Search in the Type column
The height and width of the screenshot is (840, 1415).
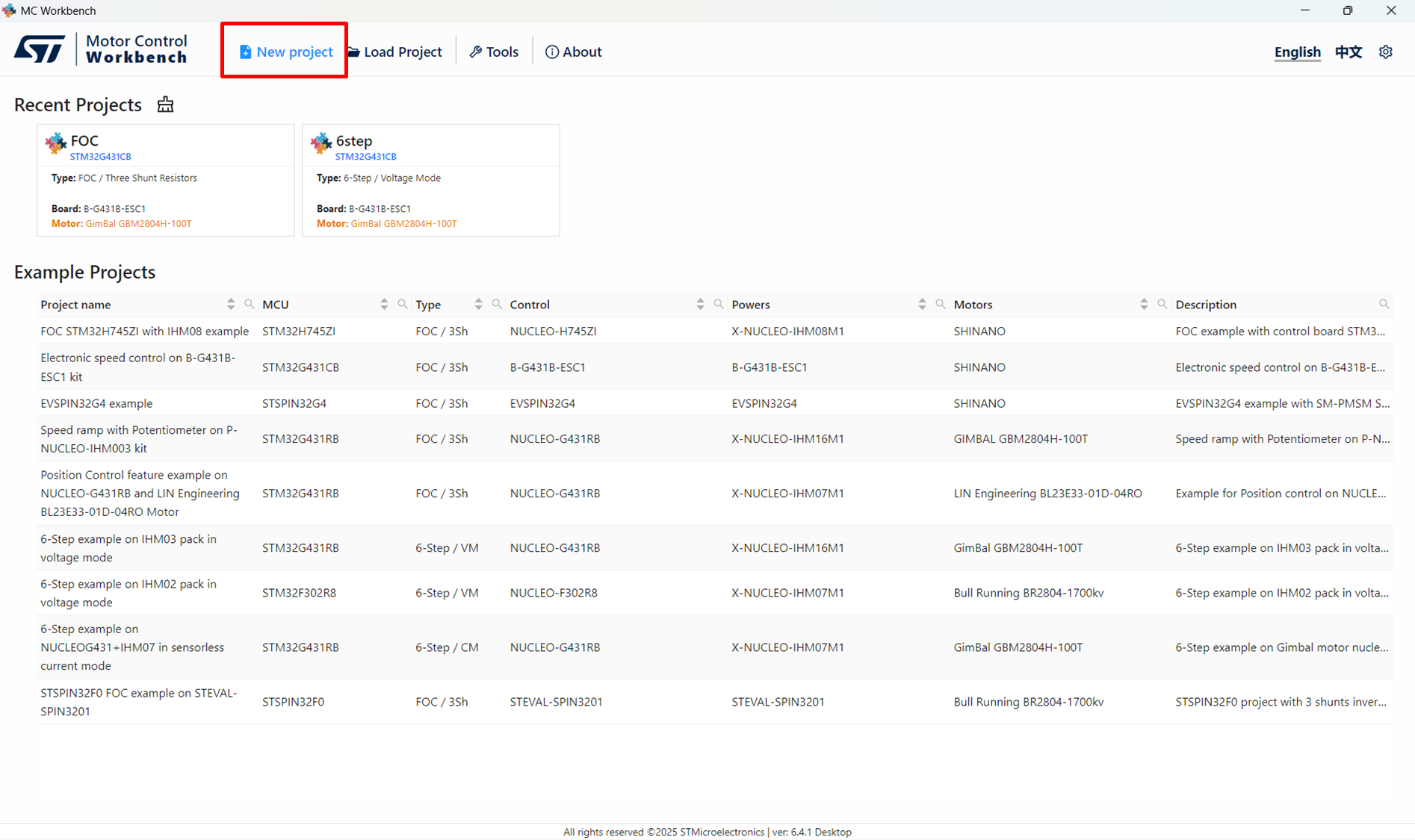(497, 304)
